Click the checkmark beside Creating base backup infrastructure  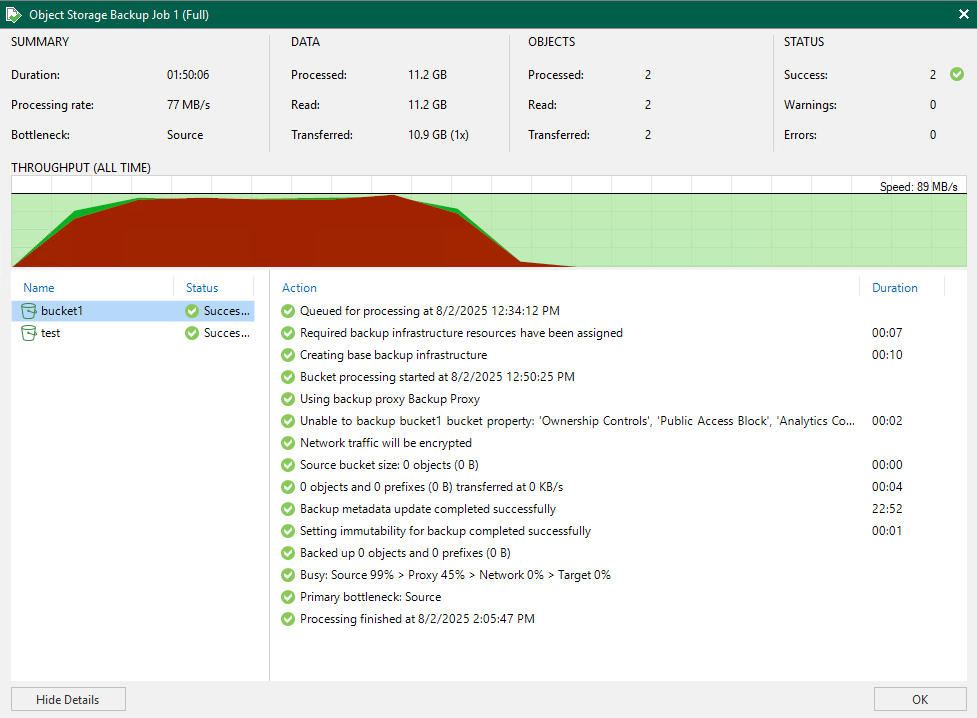288,355
